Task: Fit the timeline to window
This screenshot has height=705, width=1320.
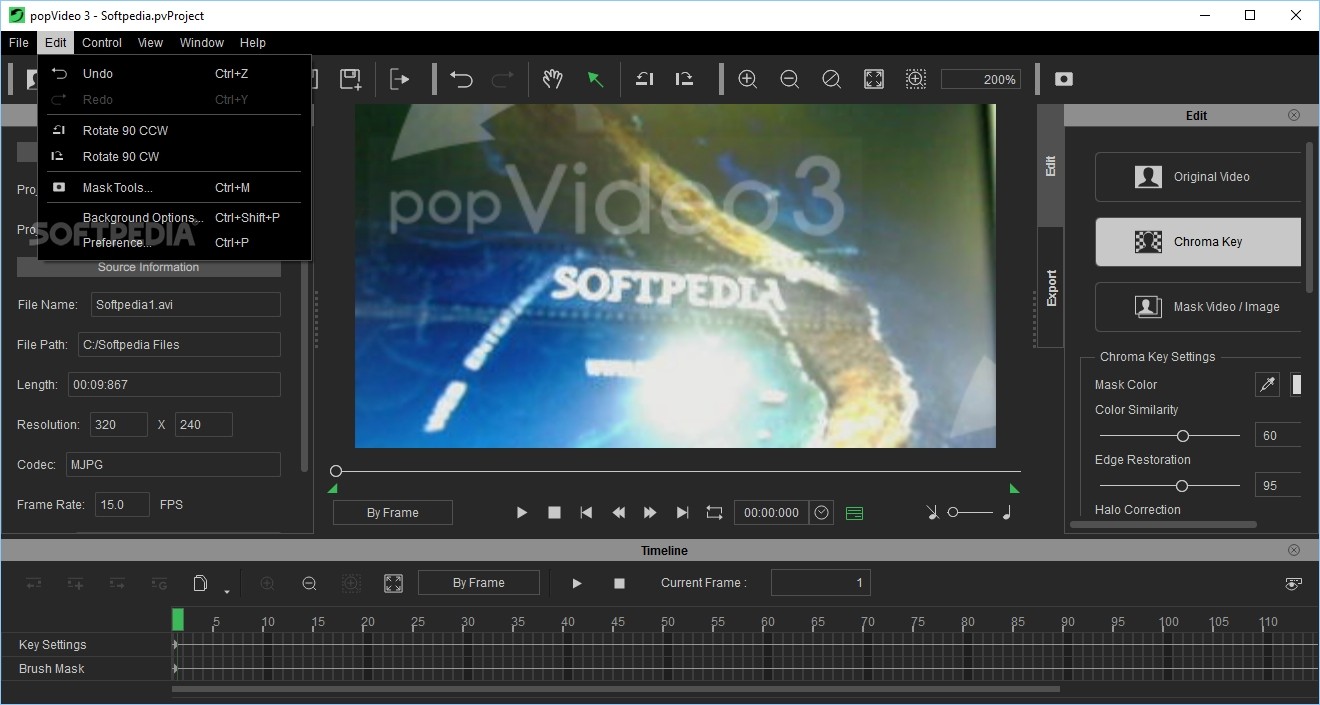Action: tap(393, 583)
